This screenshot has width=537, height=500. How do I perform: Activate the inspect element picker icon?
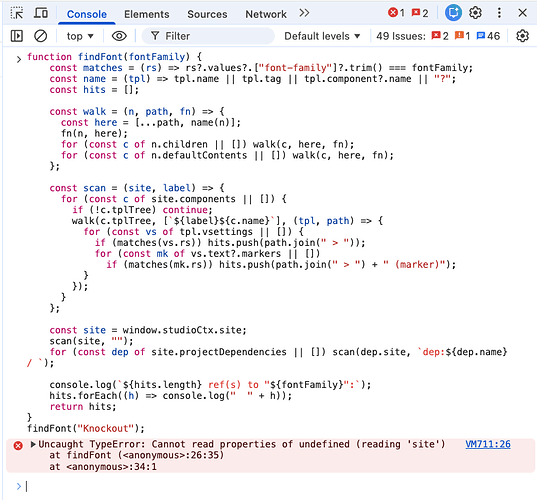pyautogui.click(x=17, y=14)
